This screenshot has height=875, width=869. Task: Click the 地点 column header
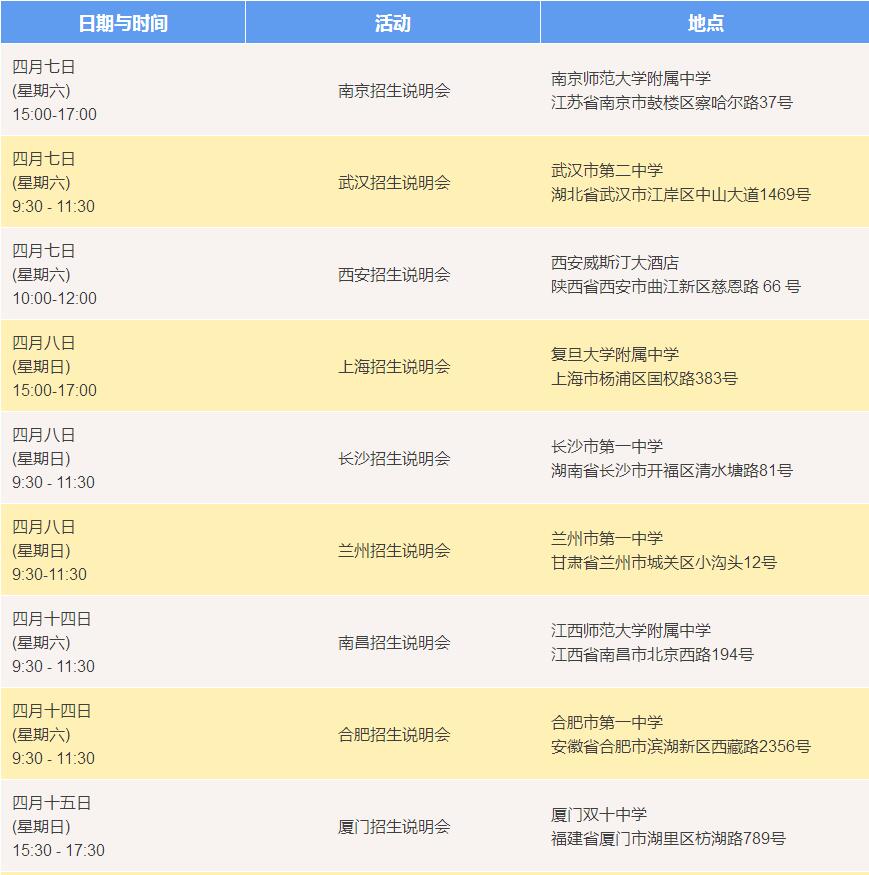(x=705, y=23)
